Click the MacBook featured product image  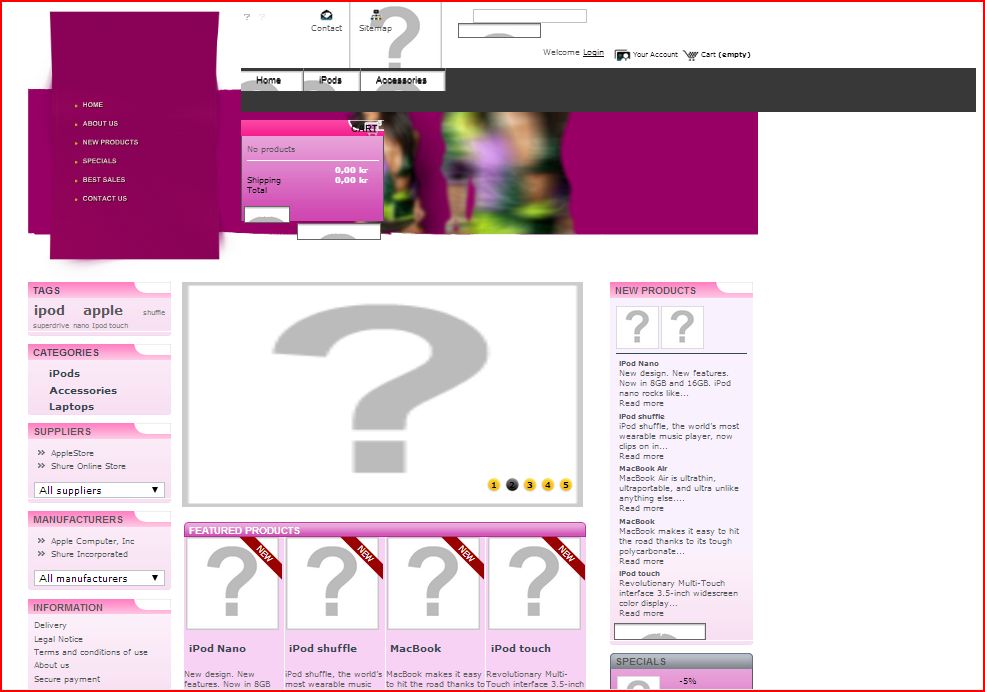pyautogui.click(x=433, y=583)
